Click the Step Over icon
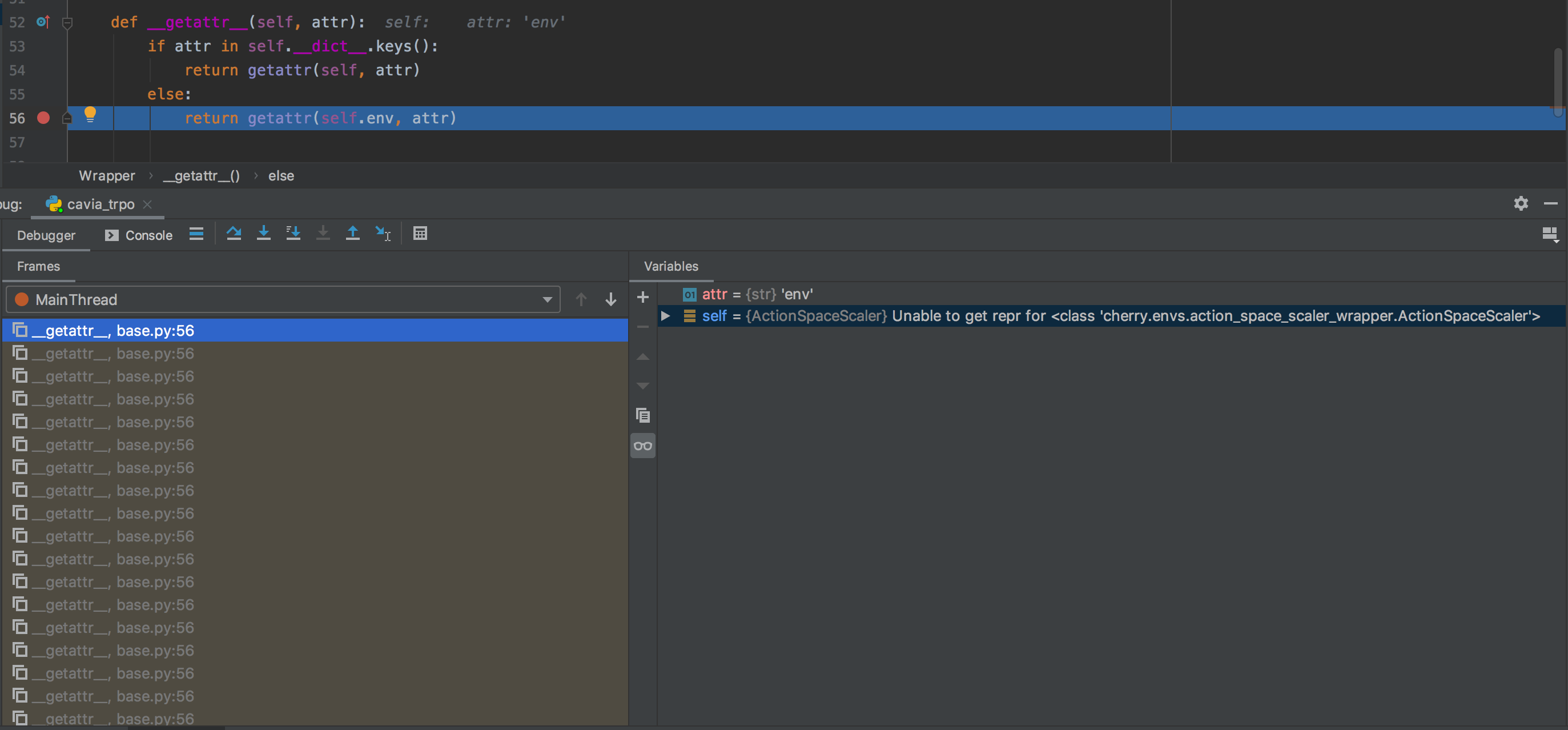Viewport: 1568px width, 730px height. point(234,233)
